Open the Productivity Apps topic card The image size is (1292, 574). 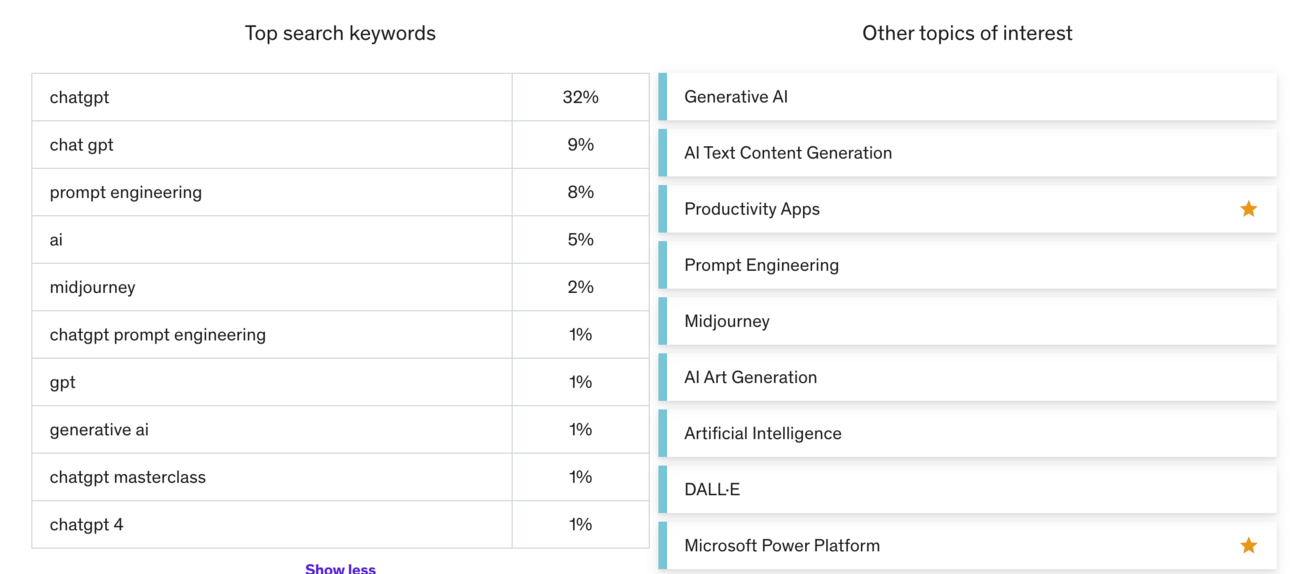coord(752,209)
